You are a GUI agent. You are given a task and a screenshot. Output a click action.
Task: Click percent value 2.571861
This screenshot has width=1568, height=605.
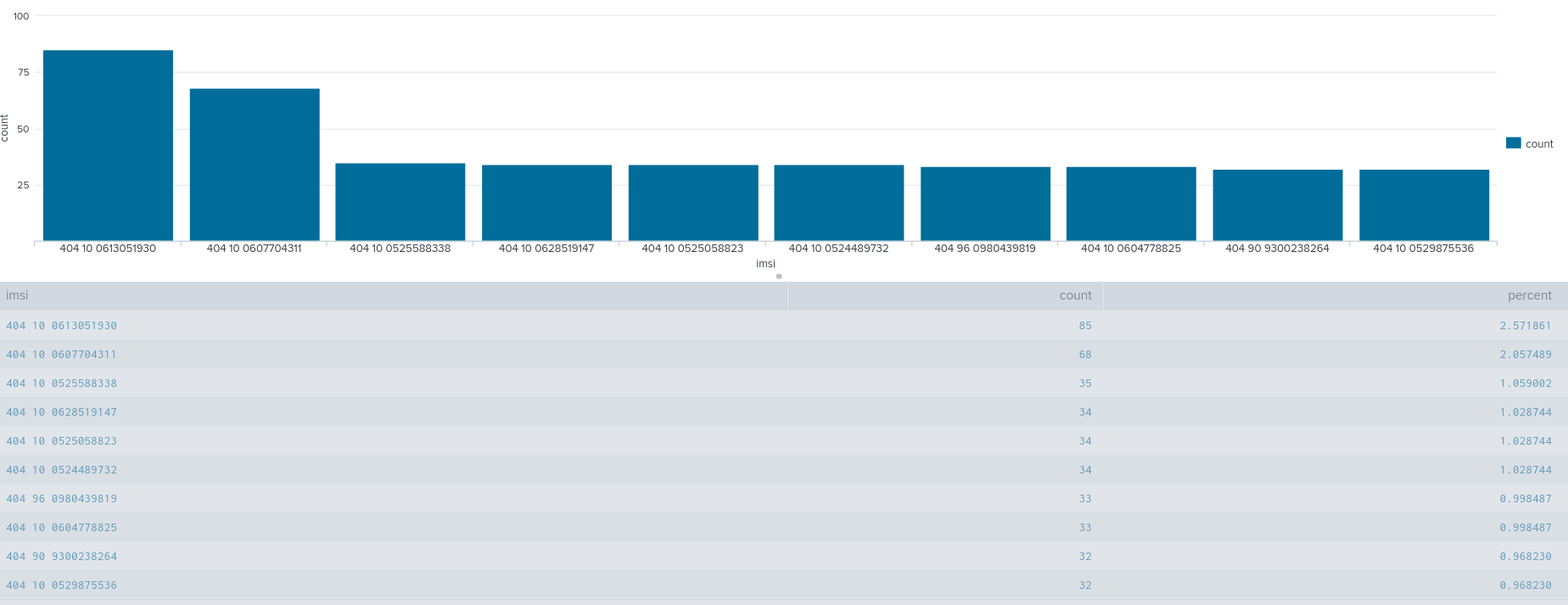click(x=1525, y=326)
